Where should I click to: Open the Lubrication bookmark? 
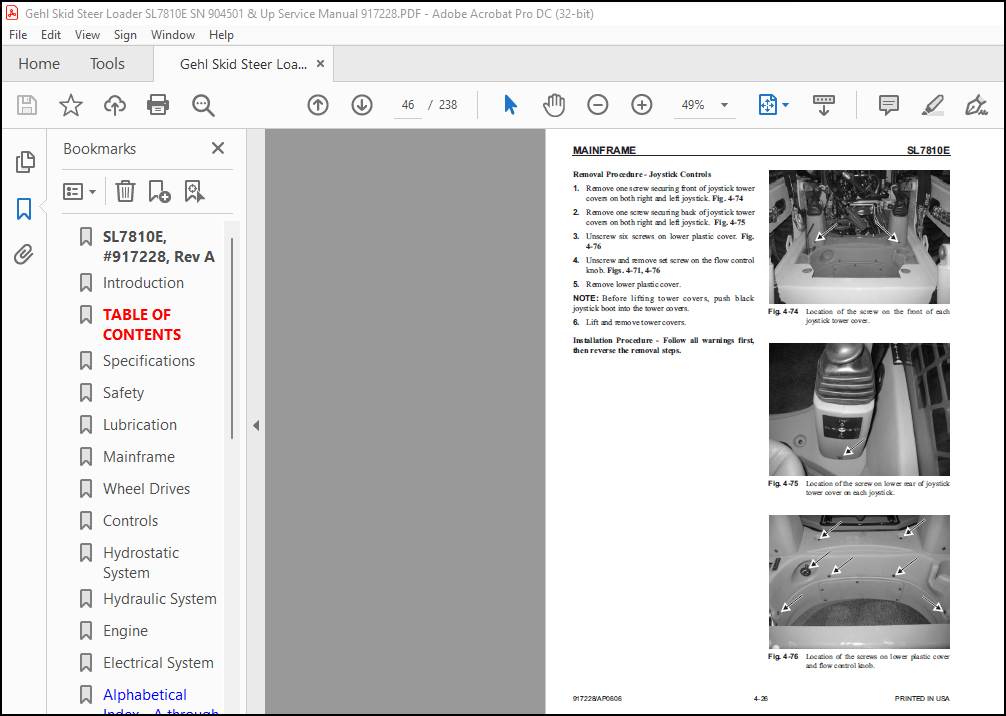click(140, 425)
